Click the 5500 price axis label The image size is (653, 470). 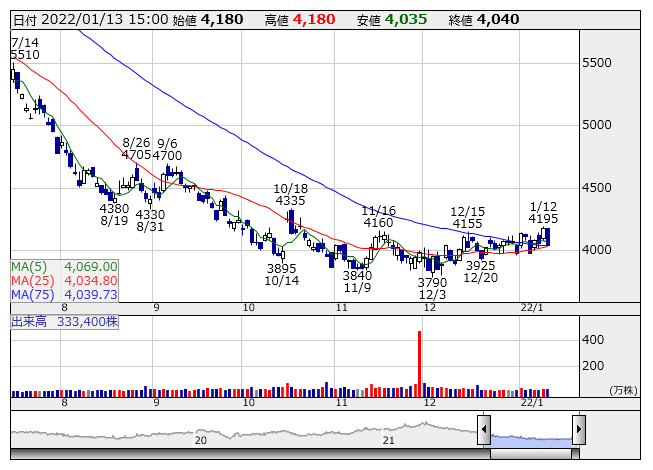pos(597,63)
